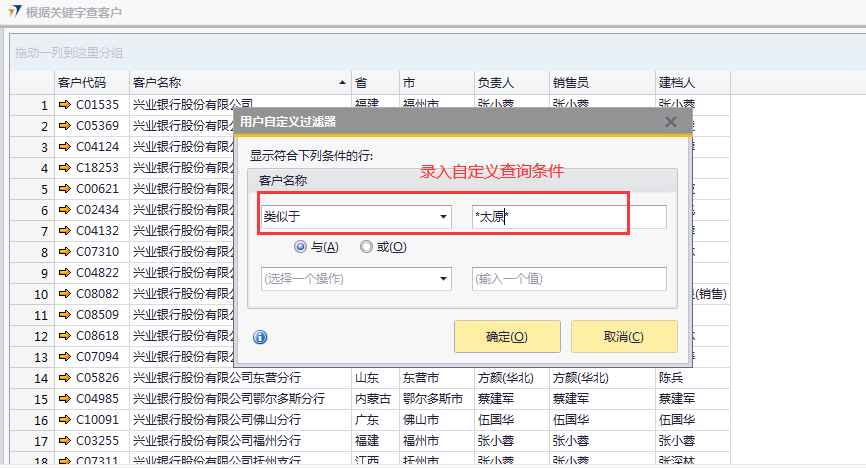Click the 客户代码 column header
866x468 pixels.
(90, 82)
